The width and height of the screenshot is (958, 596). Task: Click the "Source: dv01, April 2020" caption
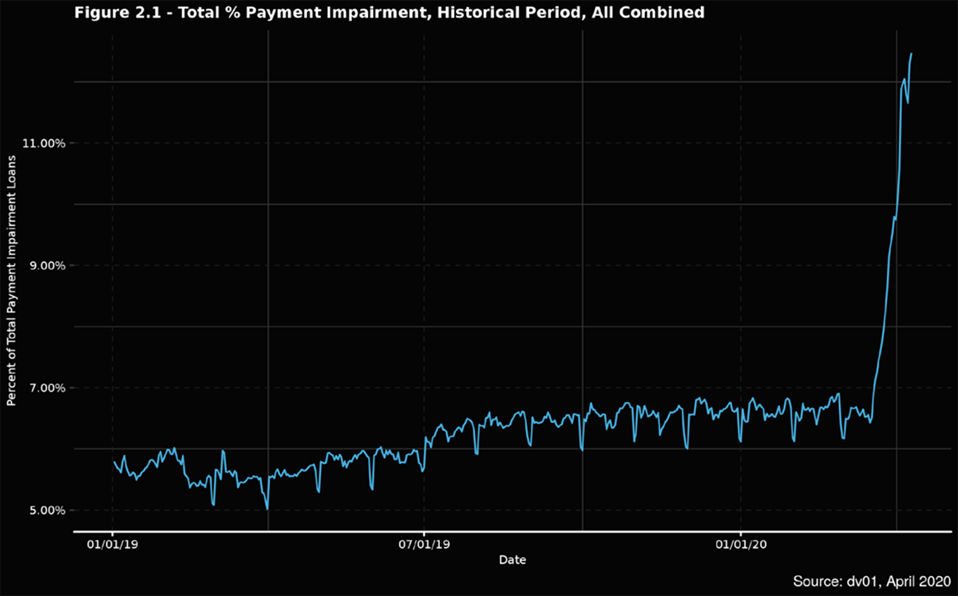coord(869,581)
